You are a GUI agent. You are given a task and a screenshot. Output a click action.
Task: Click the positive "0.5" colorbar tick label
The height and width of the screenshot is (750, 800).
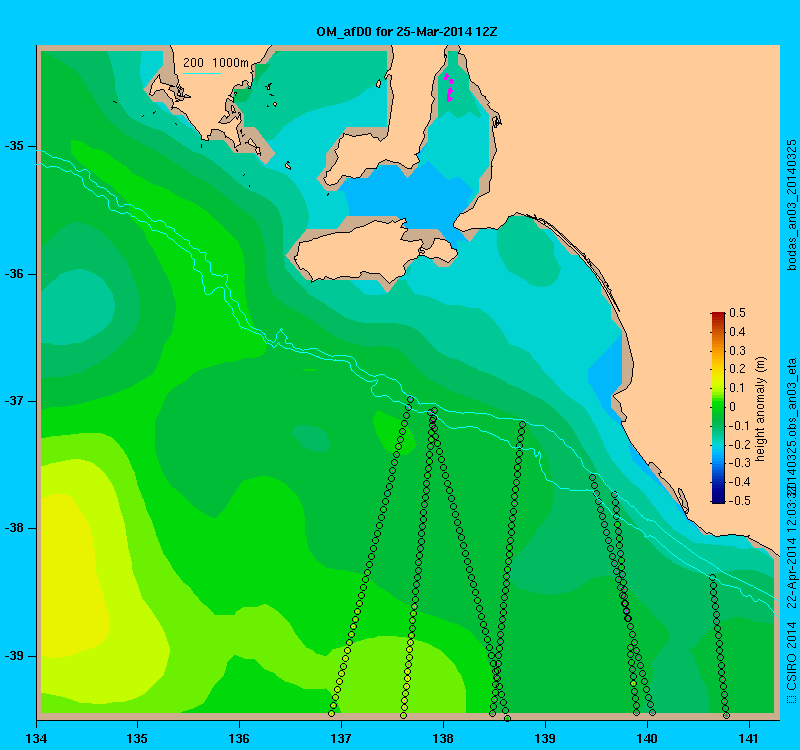[x=737, y=313]
